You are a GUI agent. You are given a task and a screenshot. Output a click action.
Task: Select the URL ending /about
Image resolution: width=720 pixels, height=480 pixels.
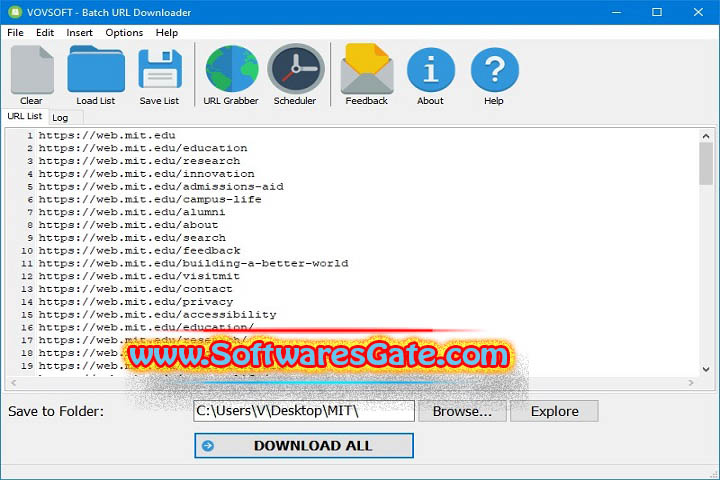[x=128, y=225]
